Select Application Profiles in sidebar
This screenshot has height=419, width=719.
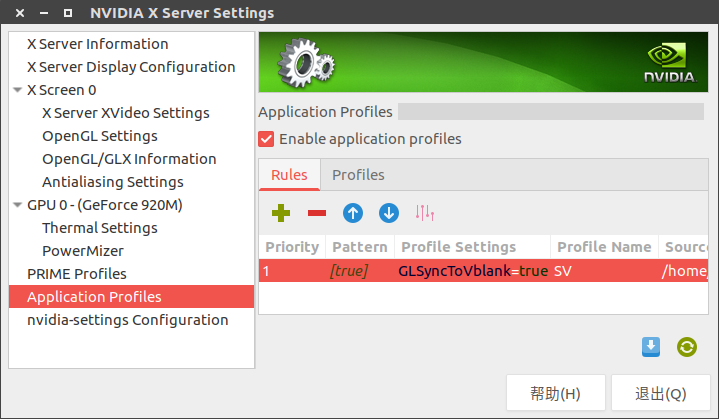(131, 297)
